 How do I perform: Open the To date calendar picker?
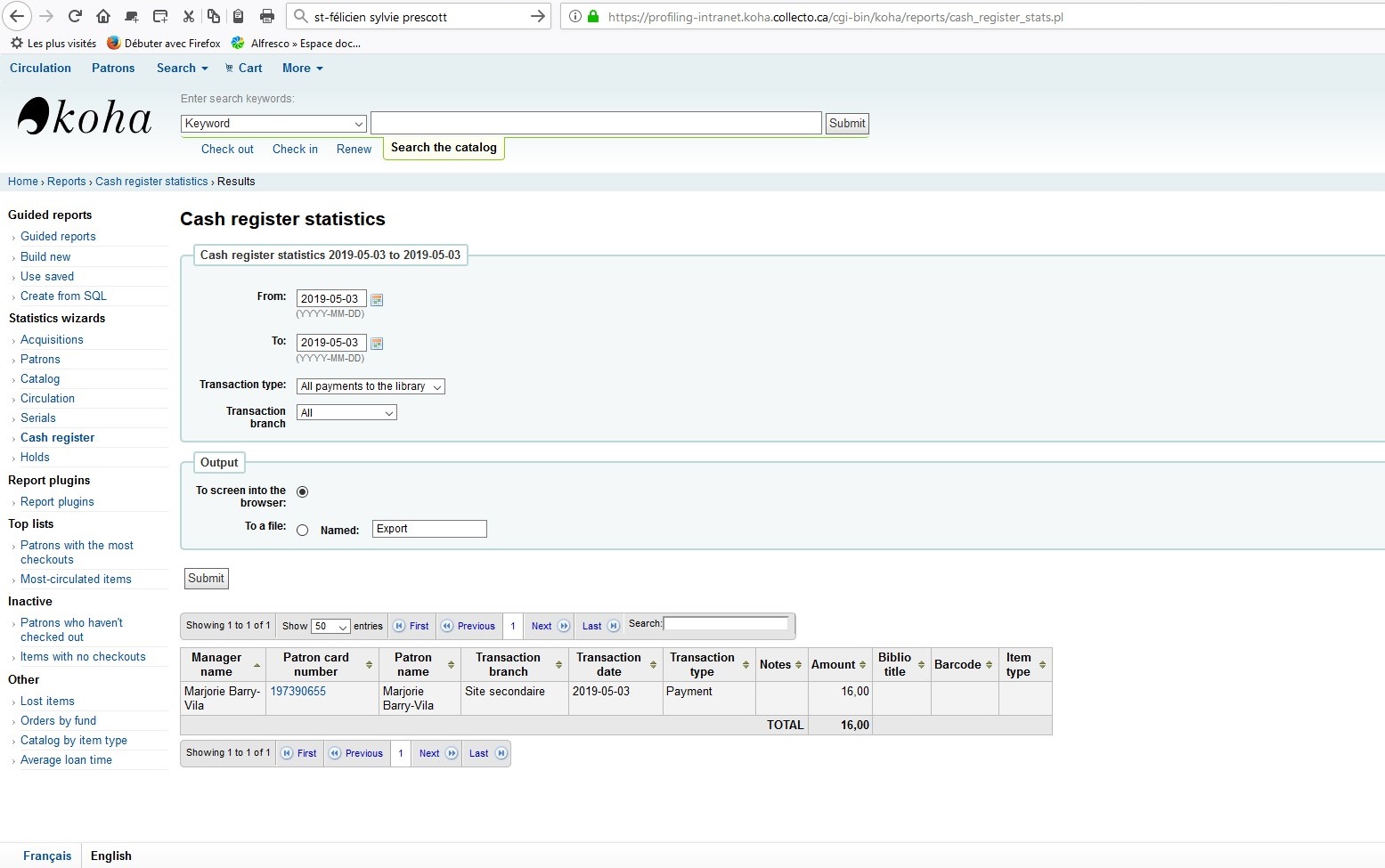[x=377, y=344]
